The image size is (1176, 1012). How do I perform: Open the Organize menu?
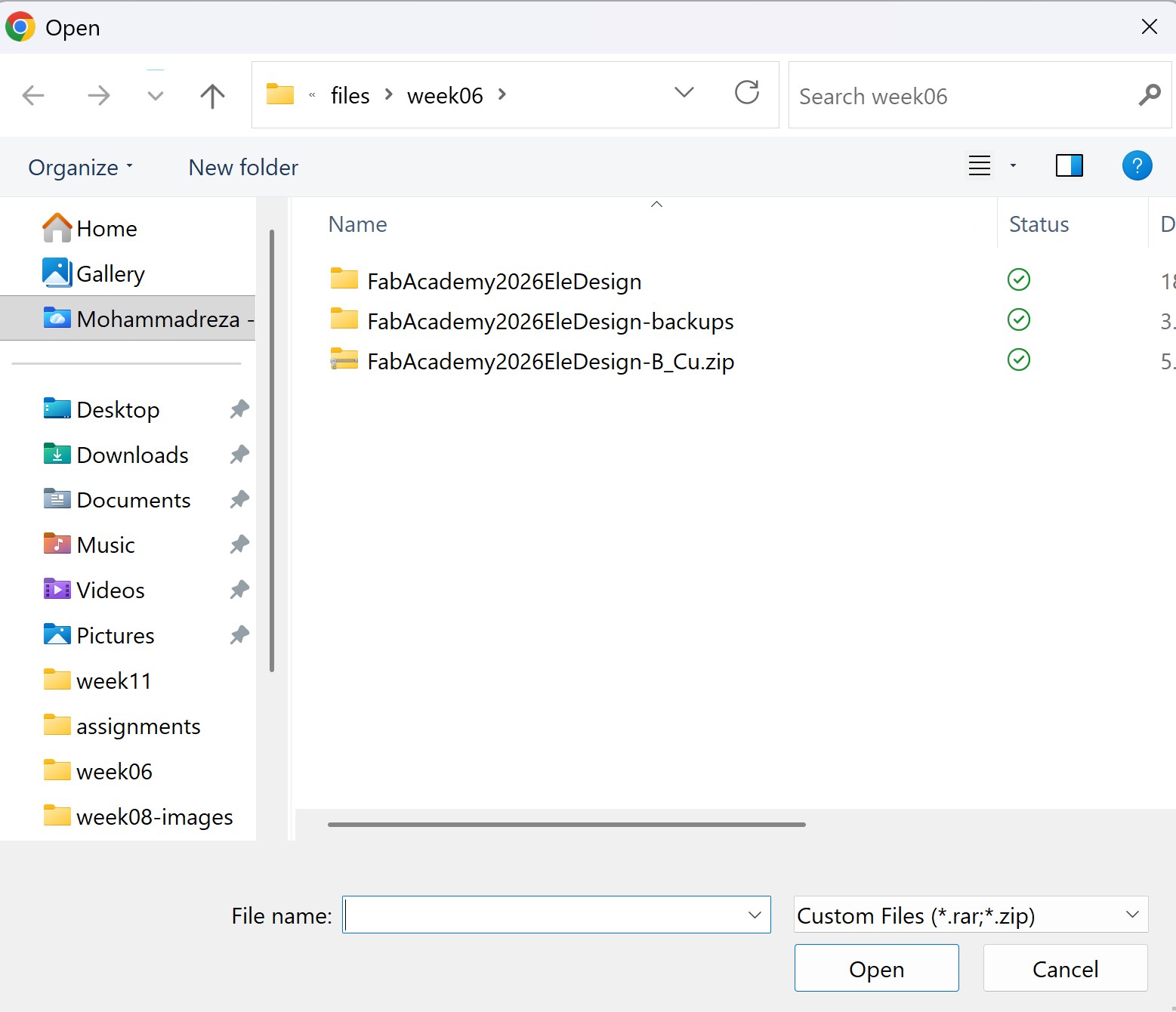[80, 168]
